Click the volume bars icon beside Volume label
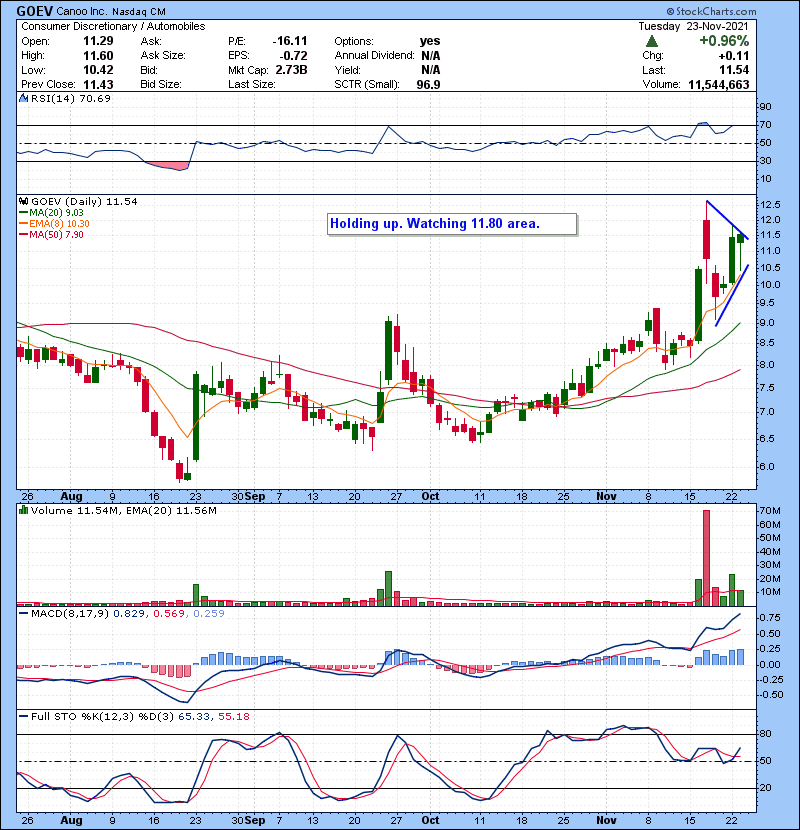The image size is (800, 830). 24,510
